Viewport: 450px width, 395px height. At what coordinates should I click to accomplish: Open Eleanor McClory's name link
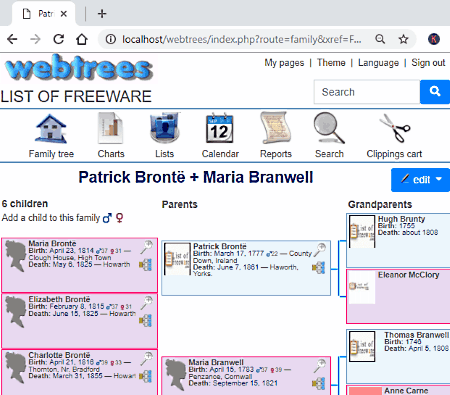408,275
